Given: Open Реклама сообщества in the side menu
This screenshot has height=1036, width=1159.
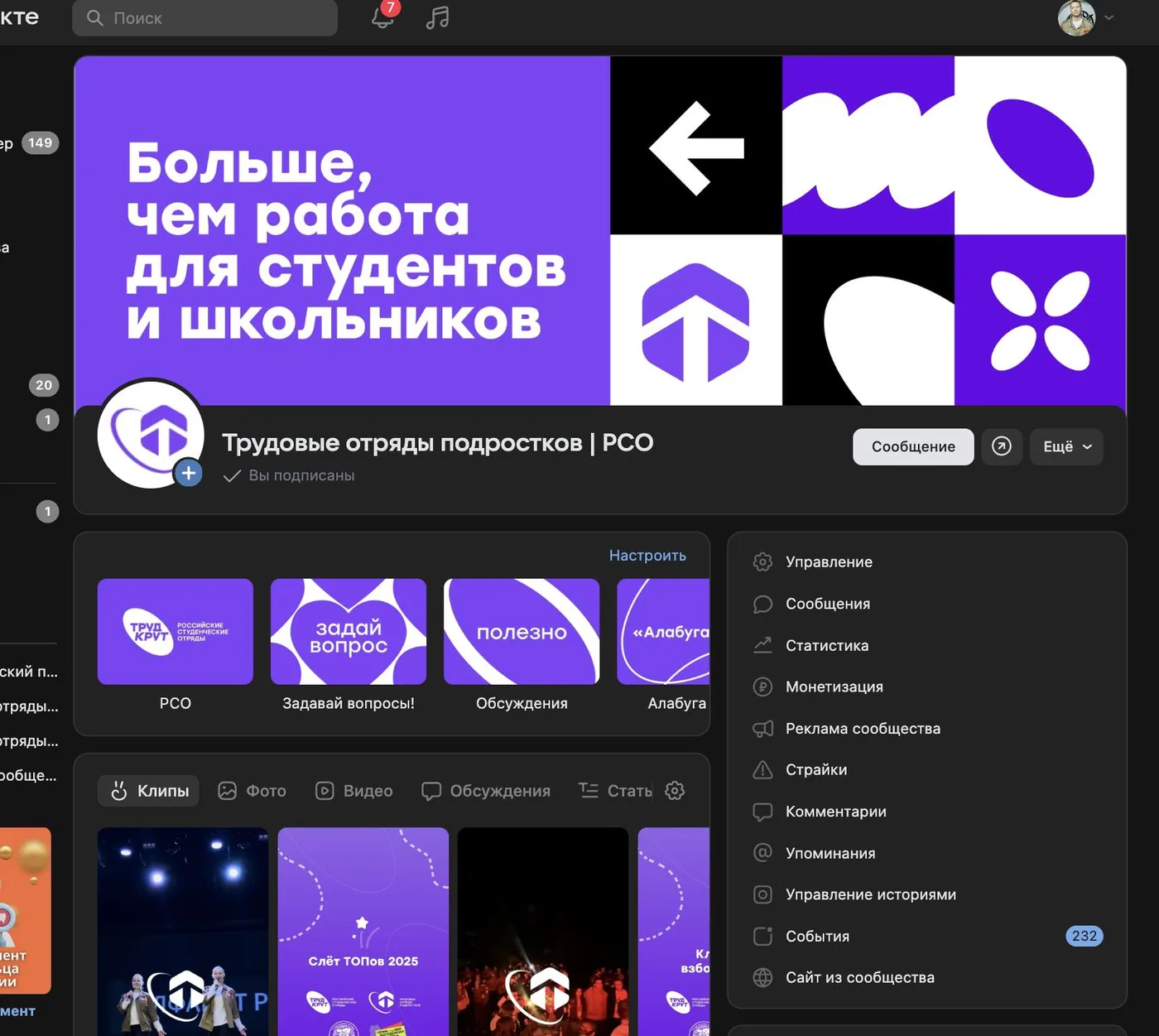Looking at the screenshot, I should click(x=927, y=728).
